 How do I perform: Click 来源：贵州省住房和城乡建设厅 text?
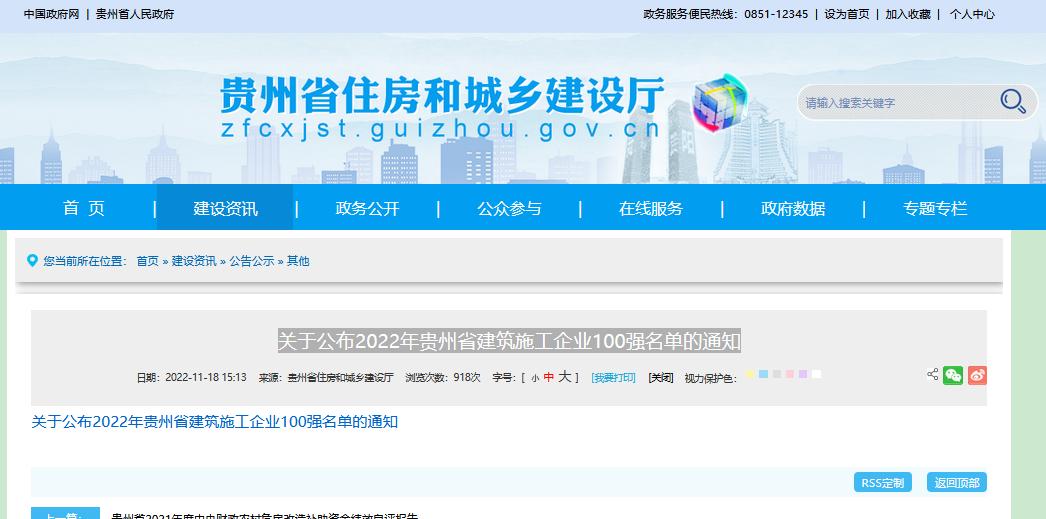pos(326,378)
